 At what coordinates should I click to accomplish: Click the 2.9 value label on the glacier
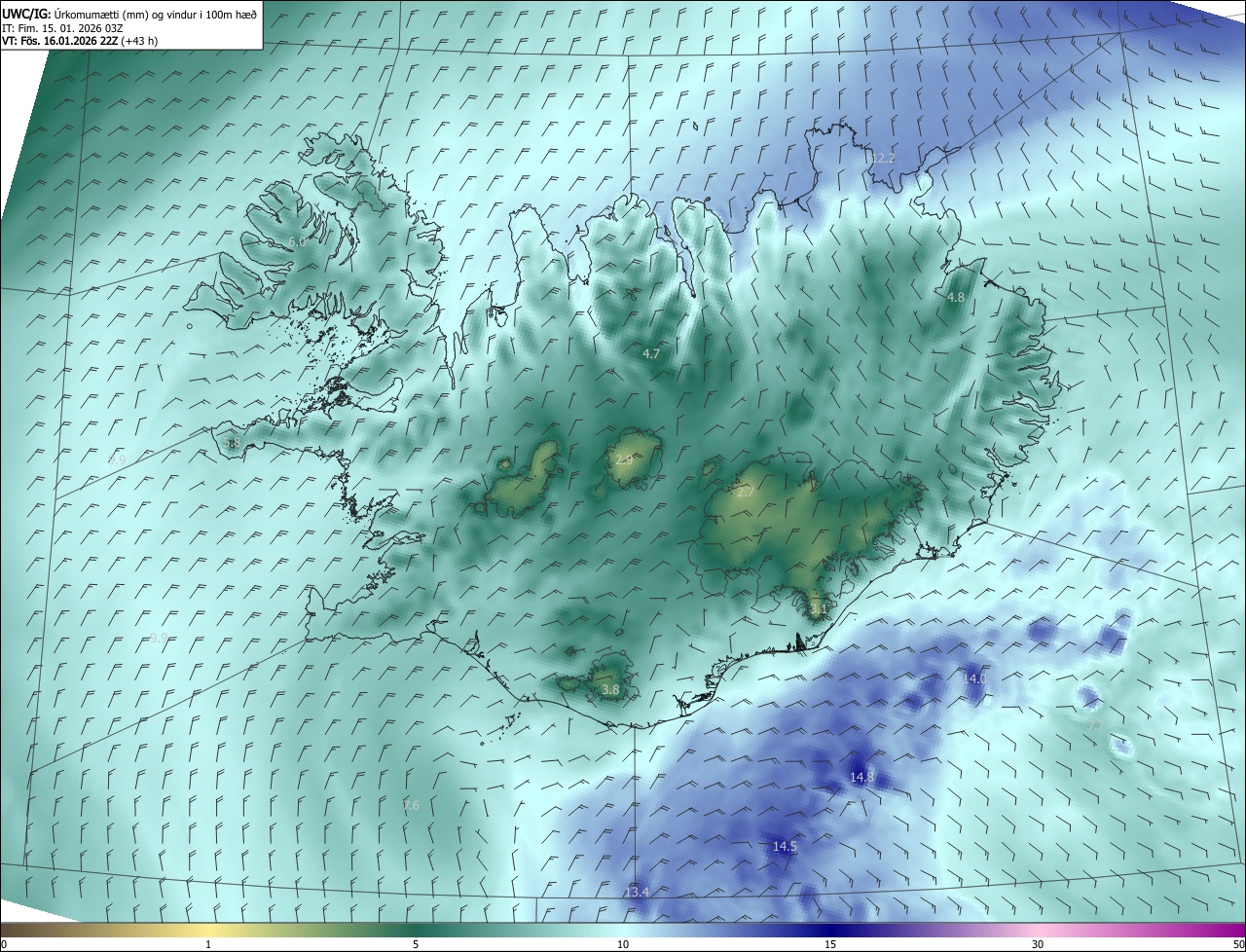click(624, 459)
